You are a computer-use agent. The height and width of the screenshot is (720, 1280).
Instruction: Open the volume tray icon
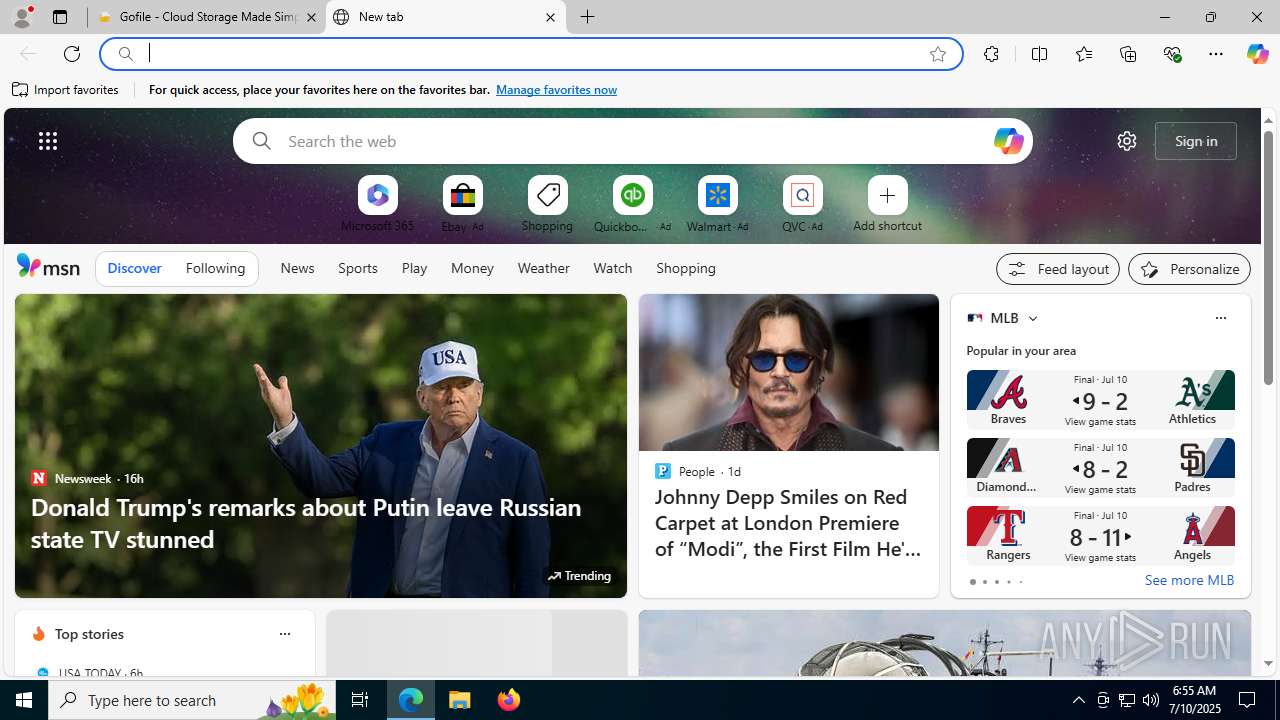1151,700
